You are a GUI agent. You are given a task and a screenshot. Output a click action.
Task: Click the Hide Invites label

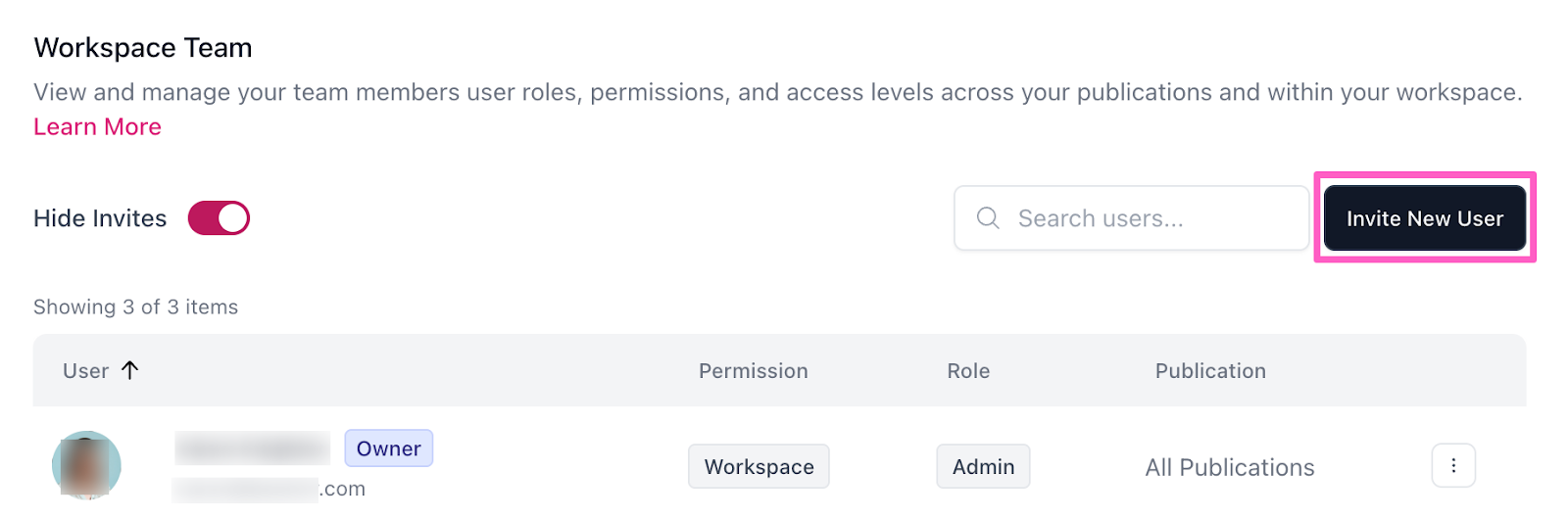pos(100,218)
